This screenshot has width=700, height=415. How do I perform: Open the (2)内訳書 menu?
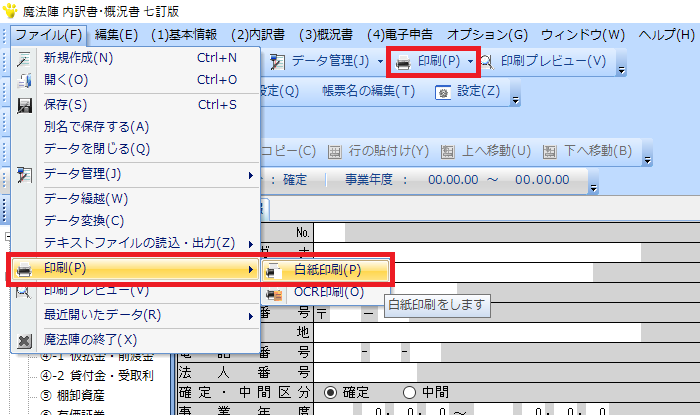[x=258, y=34]
